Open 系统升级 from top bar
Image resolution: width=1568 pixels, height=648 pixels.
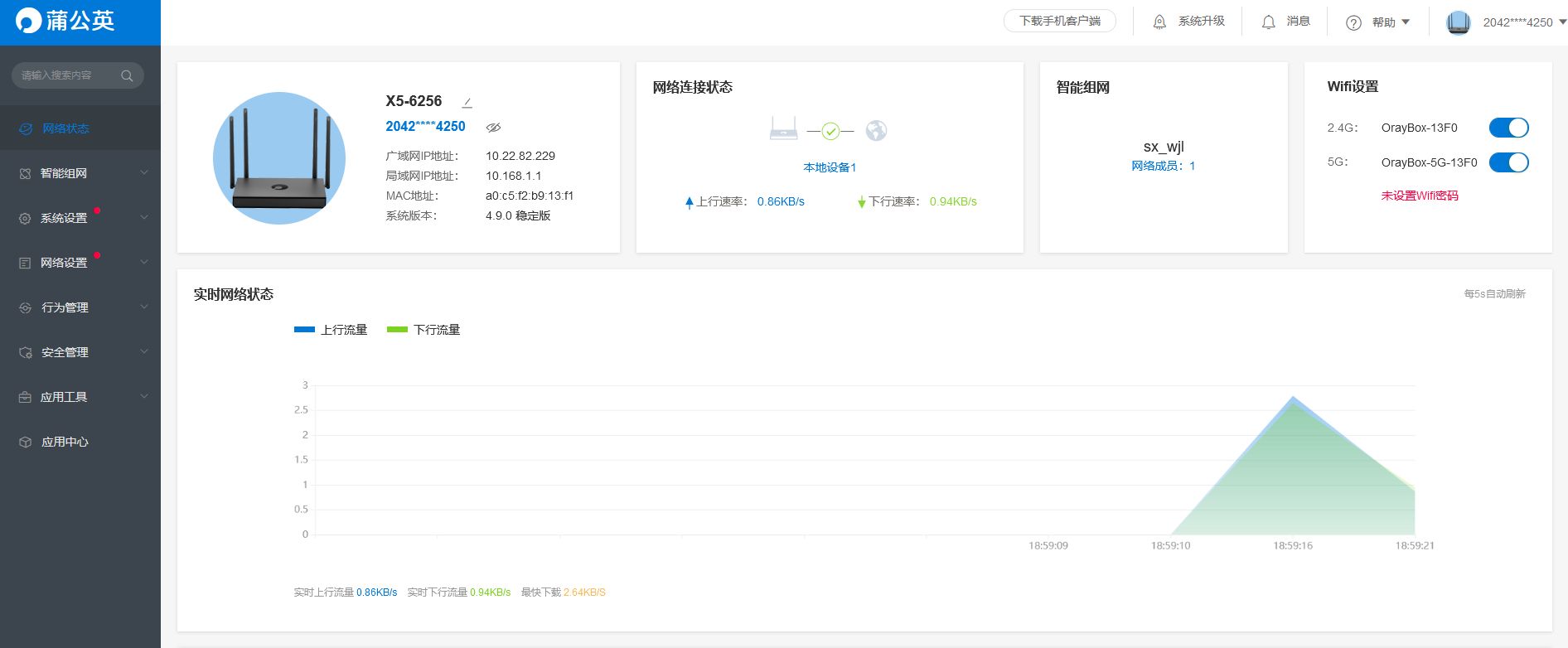(x=1202, y=21)
